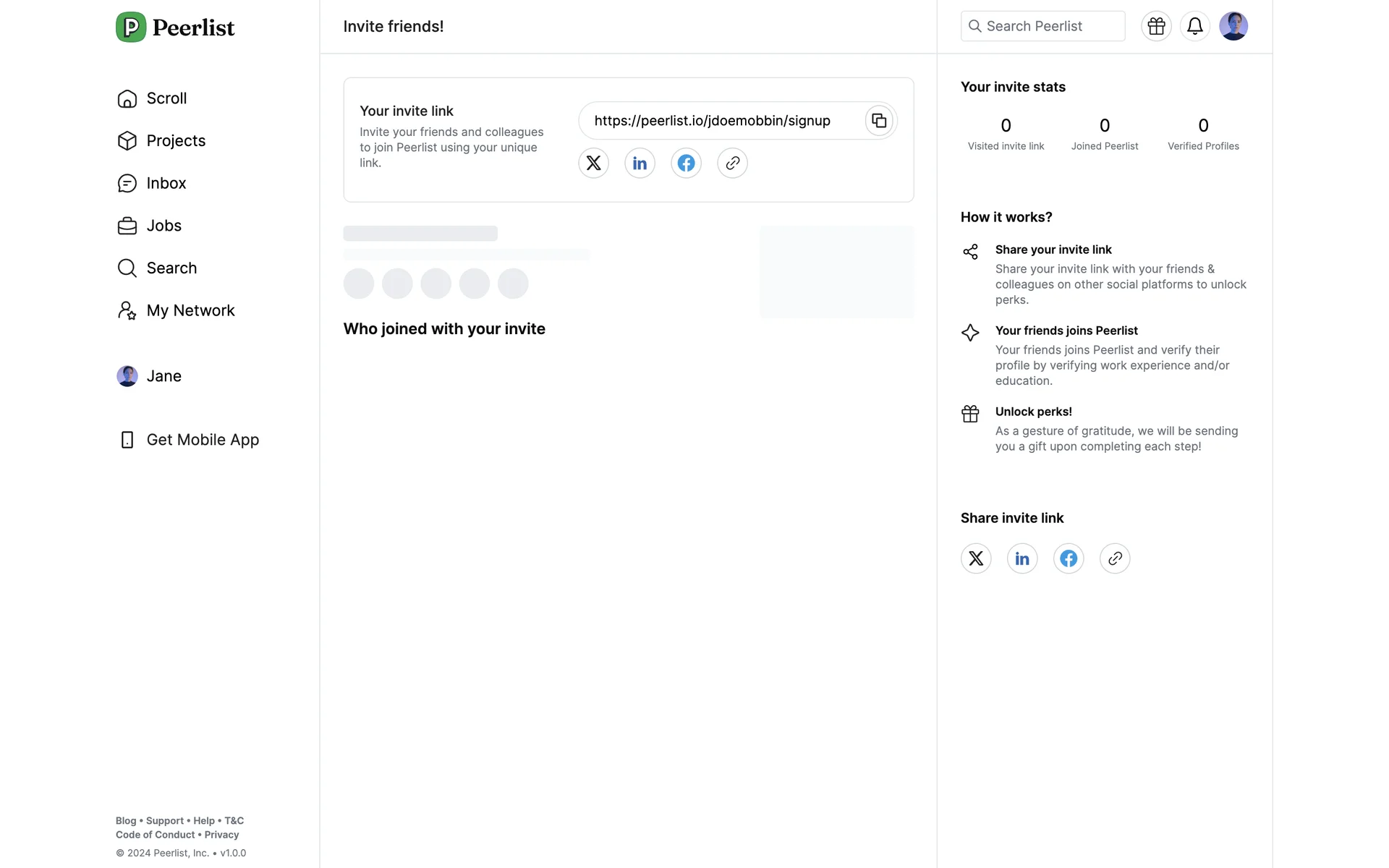Click the chain link icon under Share invite link

coord(1115,558)
